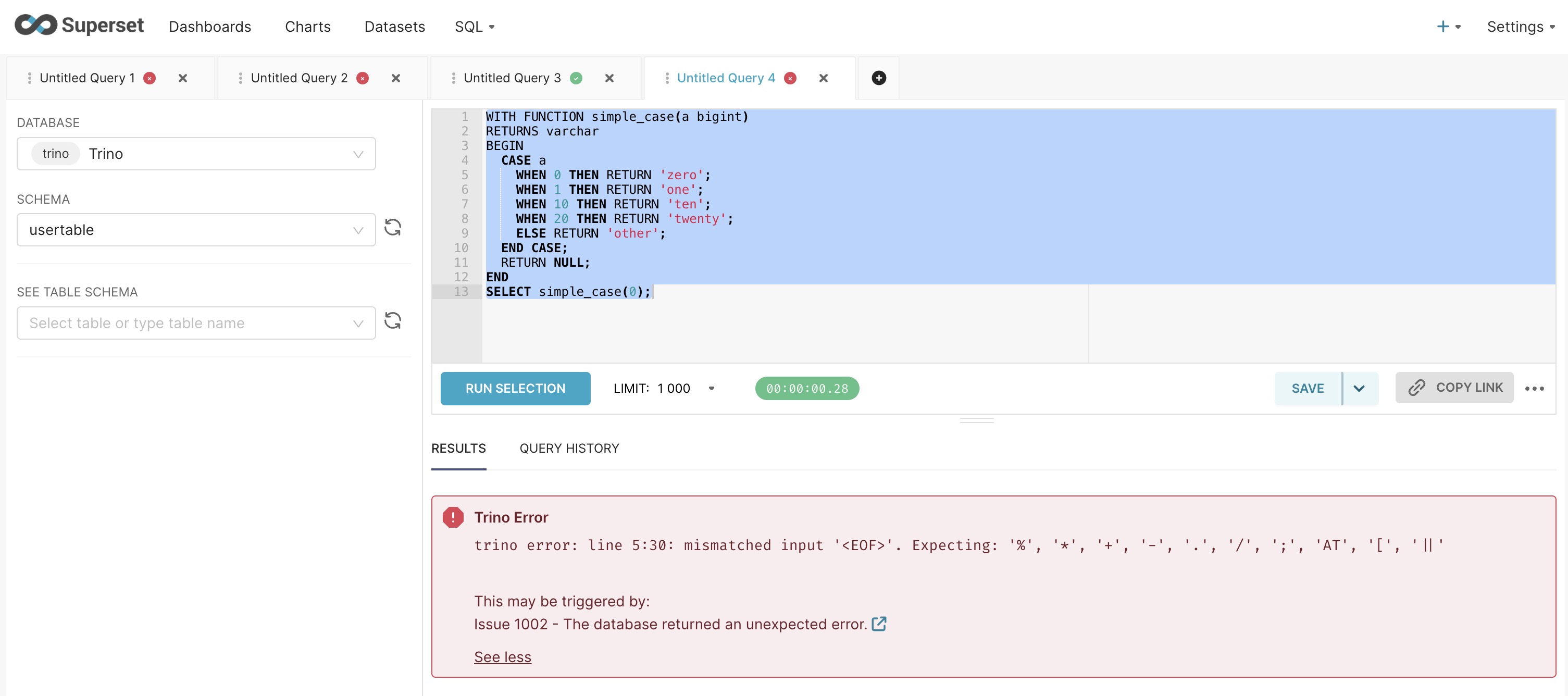The width and height of the screenshot is (1568, 696).
Task: Open the ellipsis more options menu
Action: click(1534, 389)
